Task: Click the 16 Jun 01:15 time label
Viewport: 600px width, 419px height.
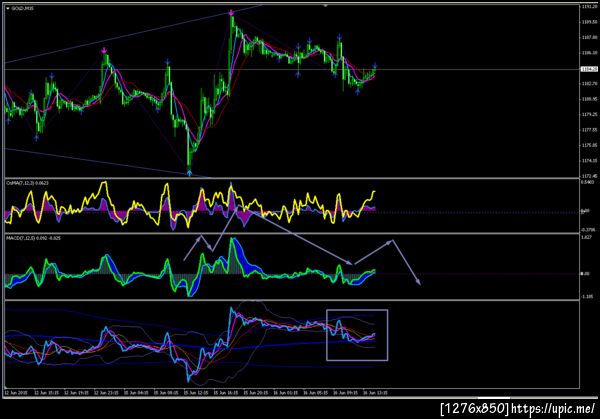Action: coord(286,393)
